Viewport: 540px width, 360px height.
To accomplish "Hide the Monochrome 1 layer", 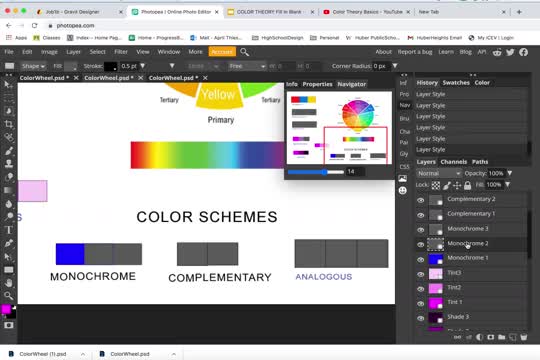I will 420,259.
